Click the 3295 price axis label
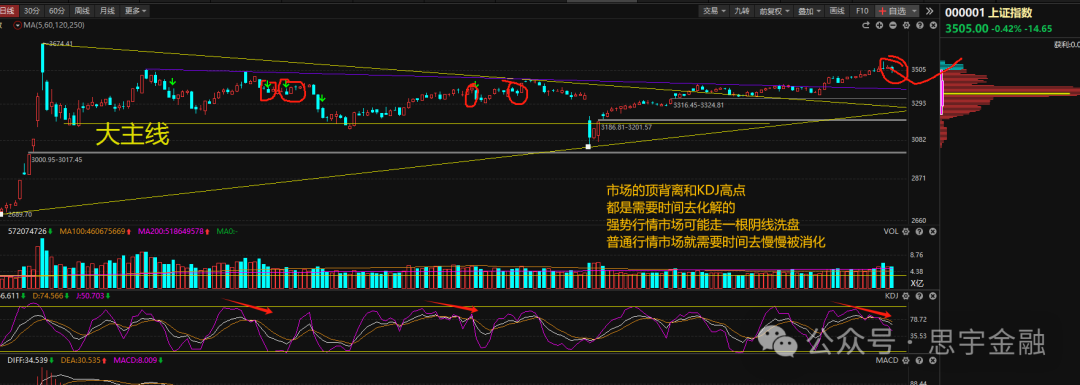Viewport: 1080px width, 385px height. coord(918,103)
